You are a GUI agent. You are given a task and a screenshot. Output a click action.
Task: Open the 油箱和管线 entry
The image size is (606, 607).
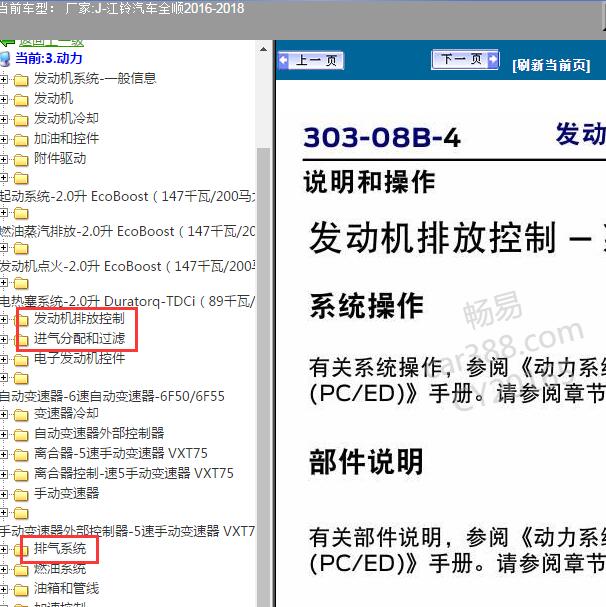(67, 589)
